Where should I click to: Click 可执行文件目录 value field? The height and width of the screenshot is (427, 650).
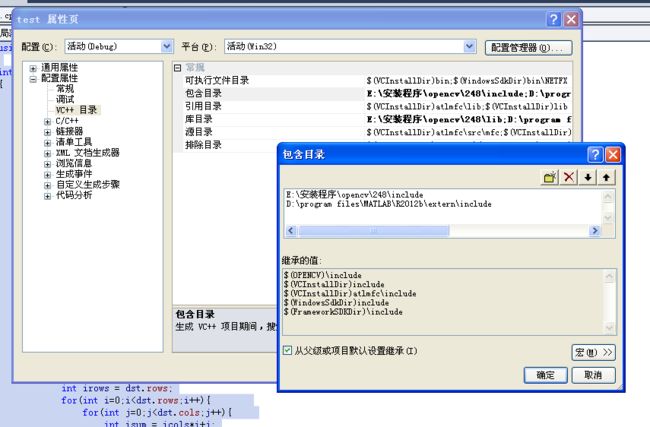tap(468, 81)
